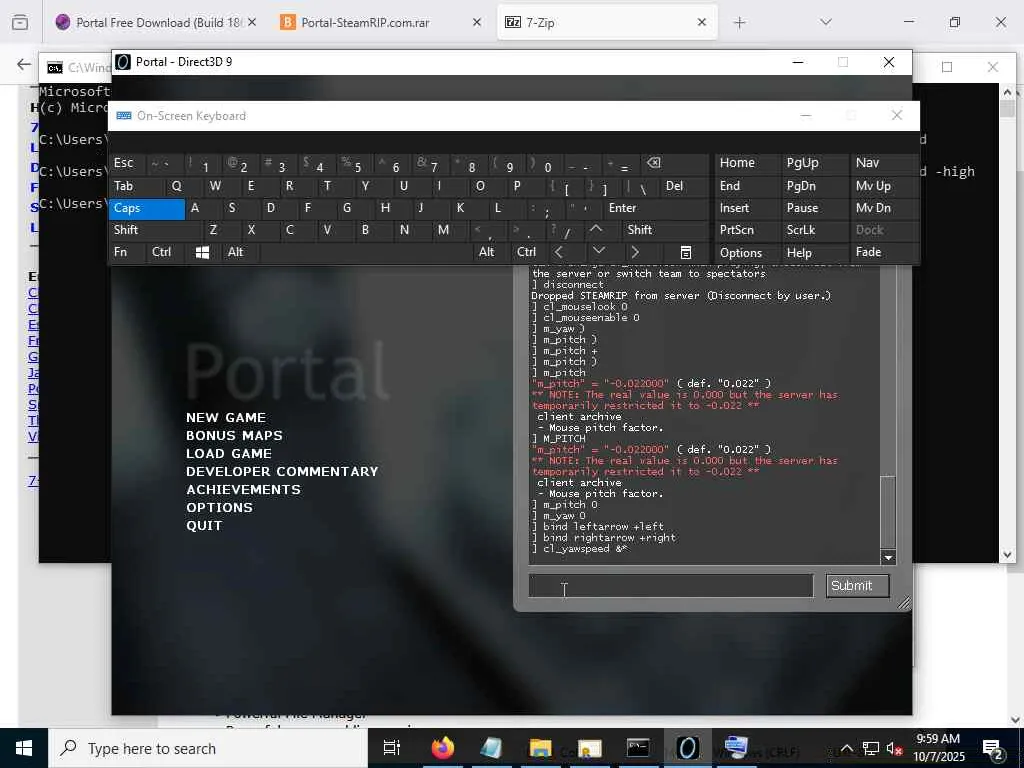Open DEVELOPER COMMENTARY menu item
Viewport: 1024px width, 768px height.
coord(282,472)
